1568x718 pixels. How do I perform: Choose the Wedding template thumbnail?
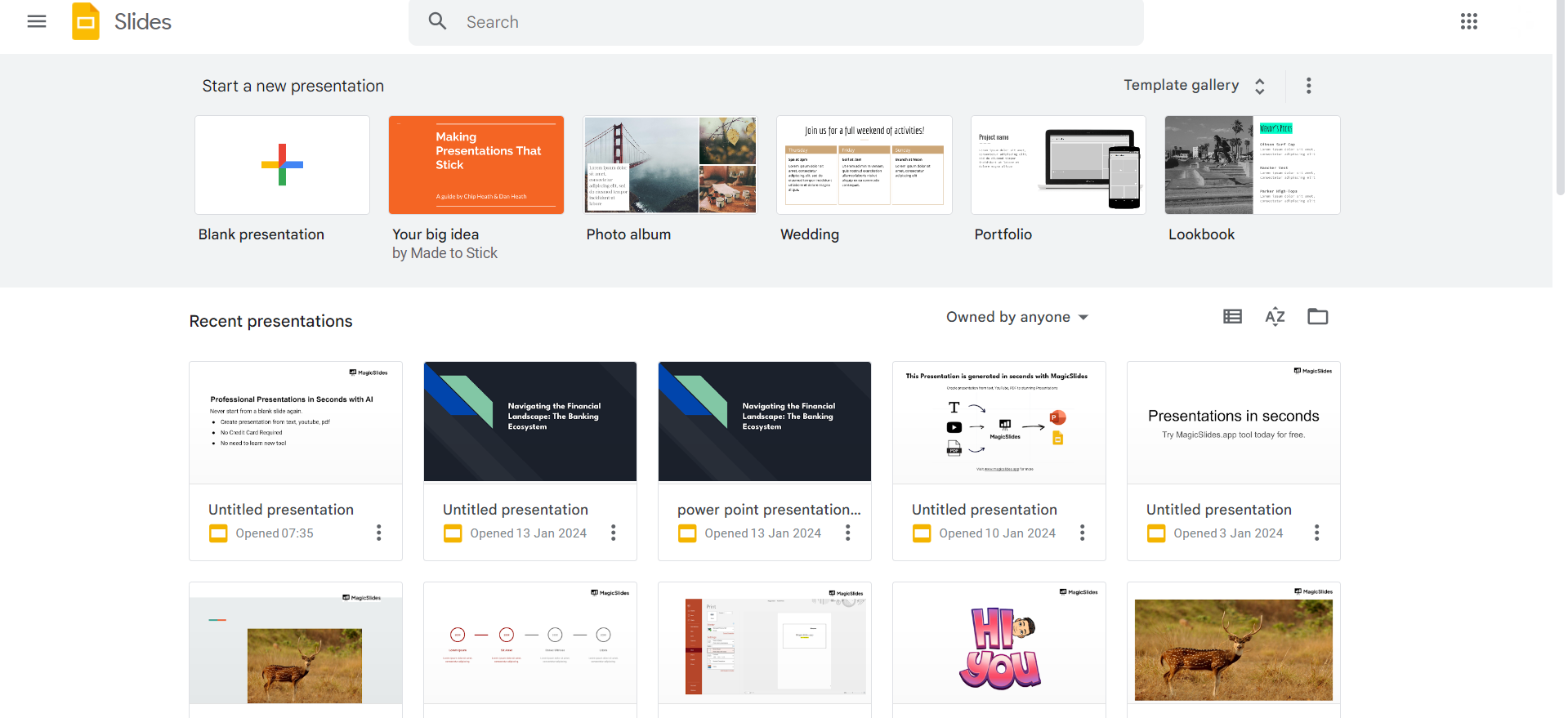click(864, 165)
